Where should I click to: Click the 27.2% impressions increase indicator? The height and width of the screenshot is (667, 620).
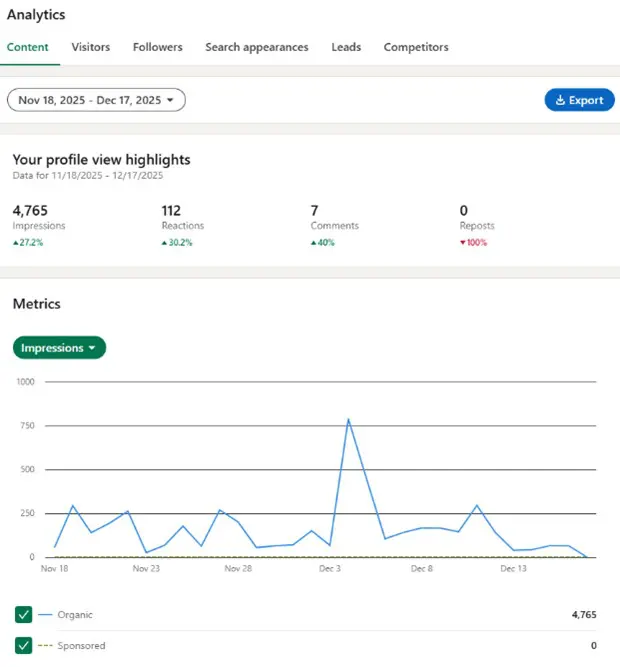(x=28, y=242)
